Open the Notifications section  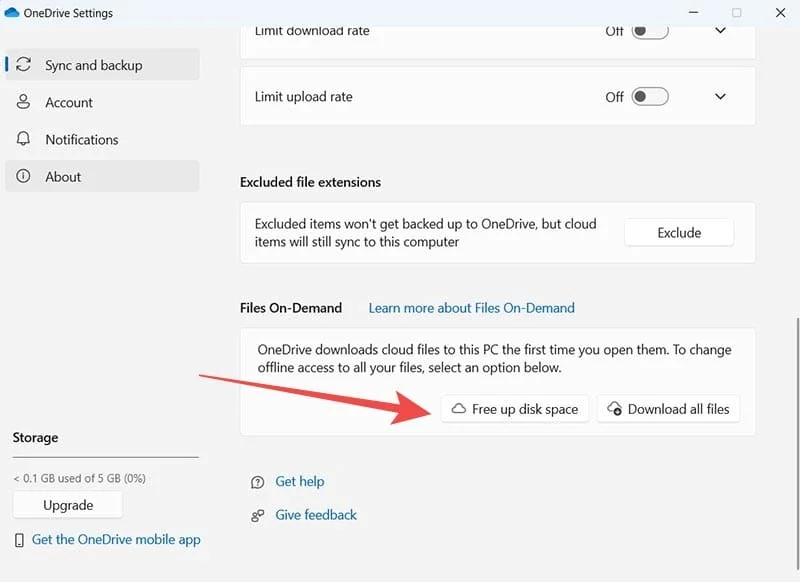[82, 139]
